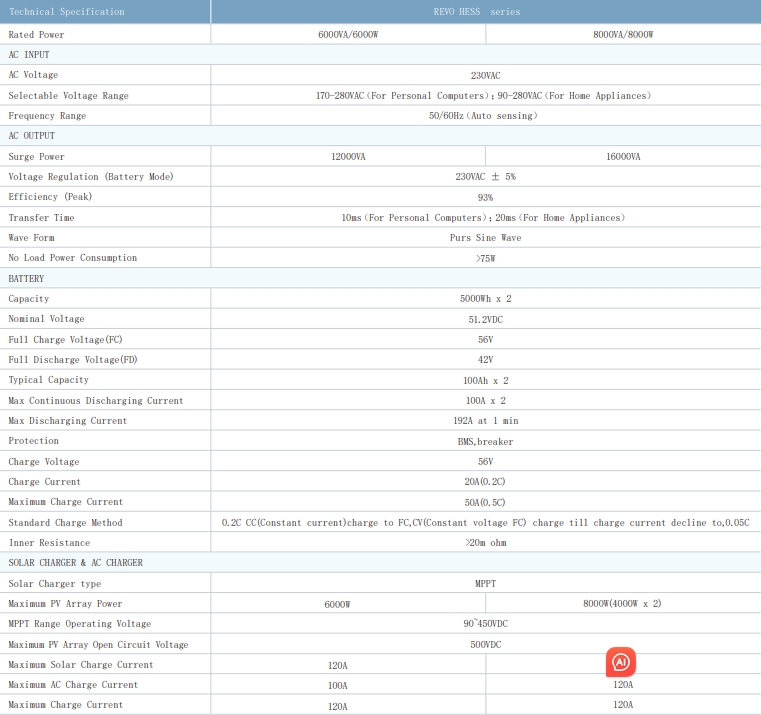The image size is (761, 715).
Task: Click the "192A at 1 min" value
Action: tap(485, 421)
